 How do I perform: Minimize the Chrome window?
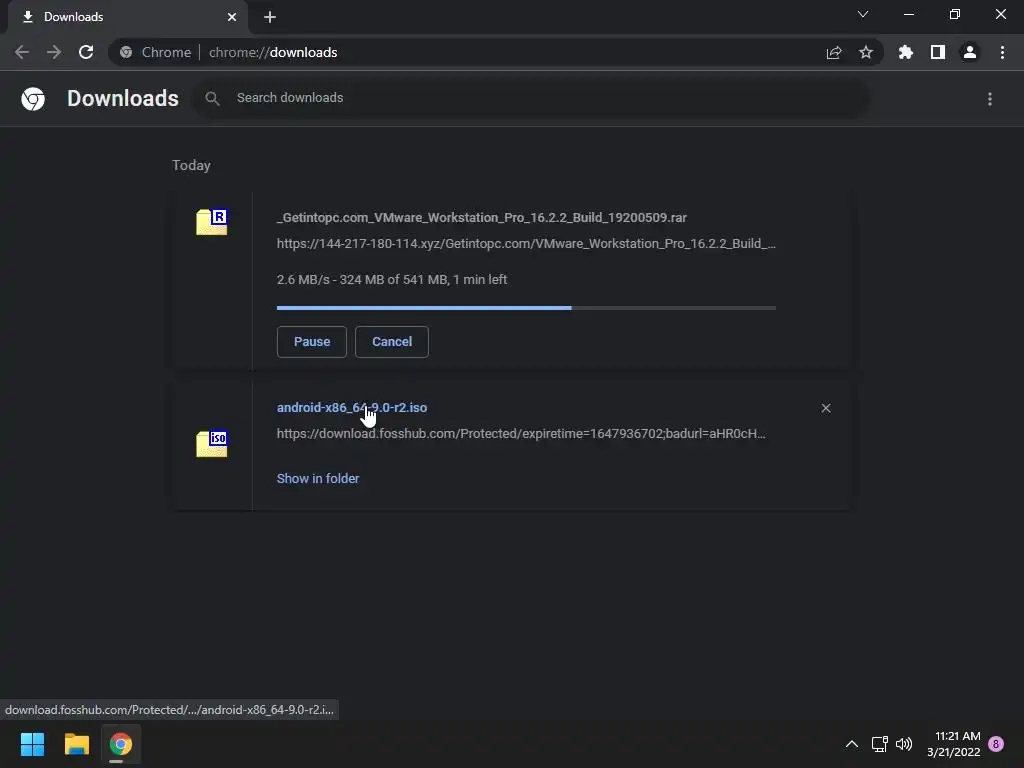coord(909,14)
